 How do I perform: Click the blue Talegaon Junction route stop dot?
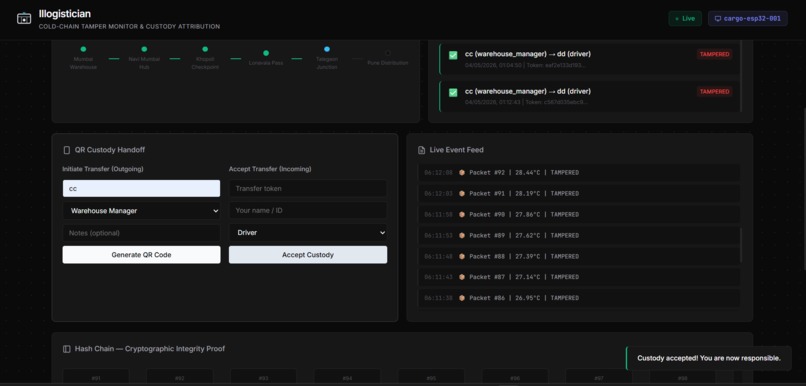pos(327,49)
